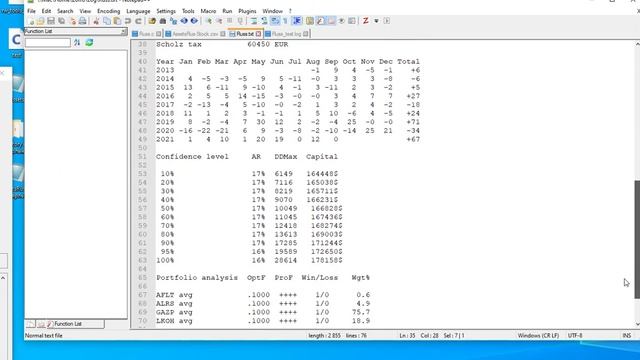Click 'length : 2 855' in status bar

coord(324,336)
